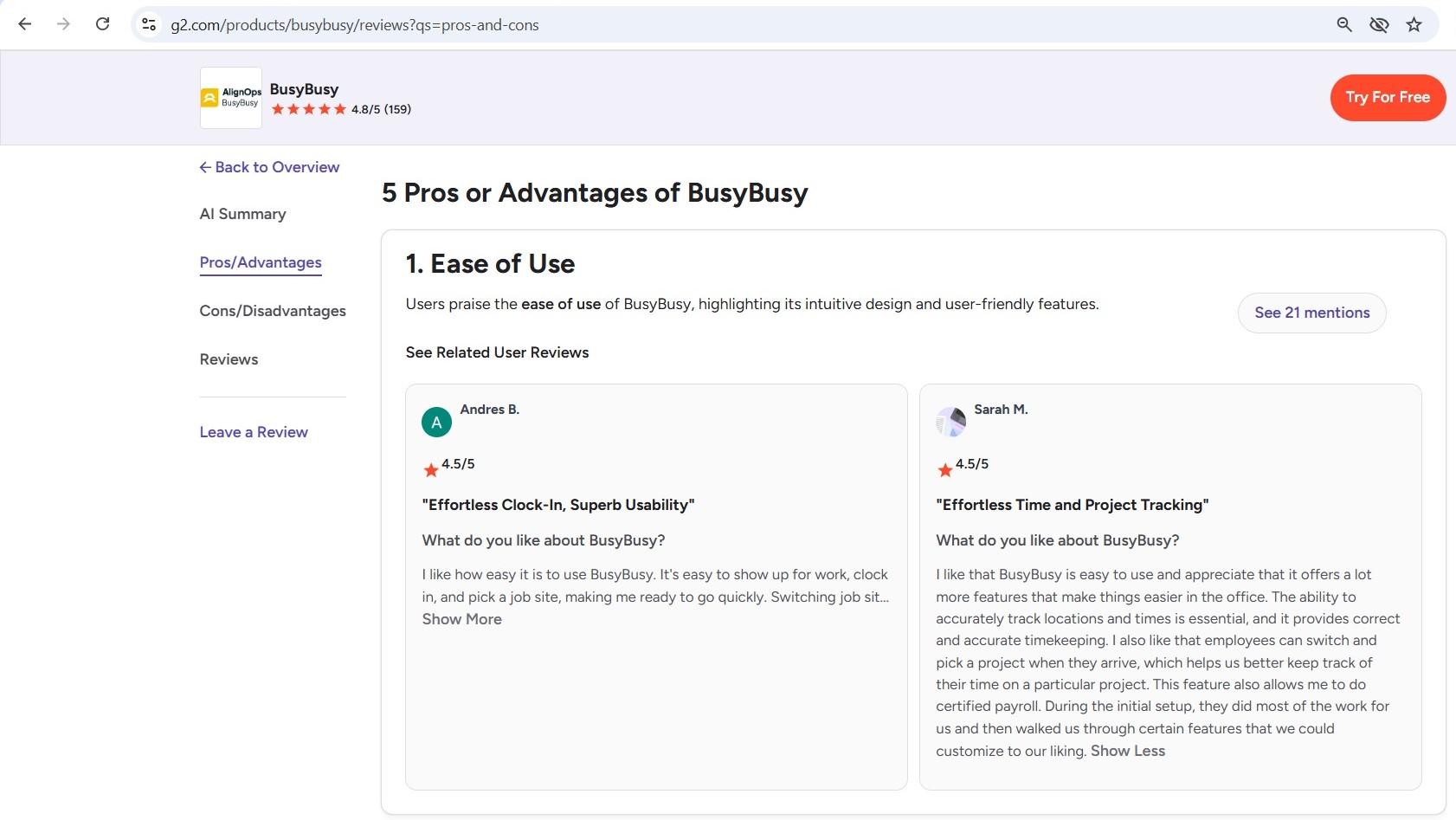
Task: Click Try For Free button
Action: coord(1388,98)
